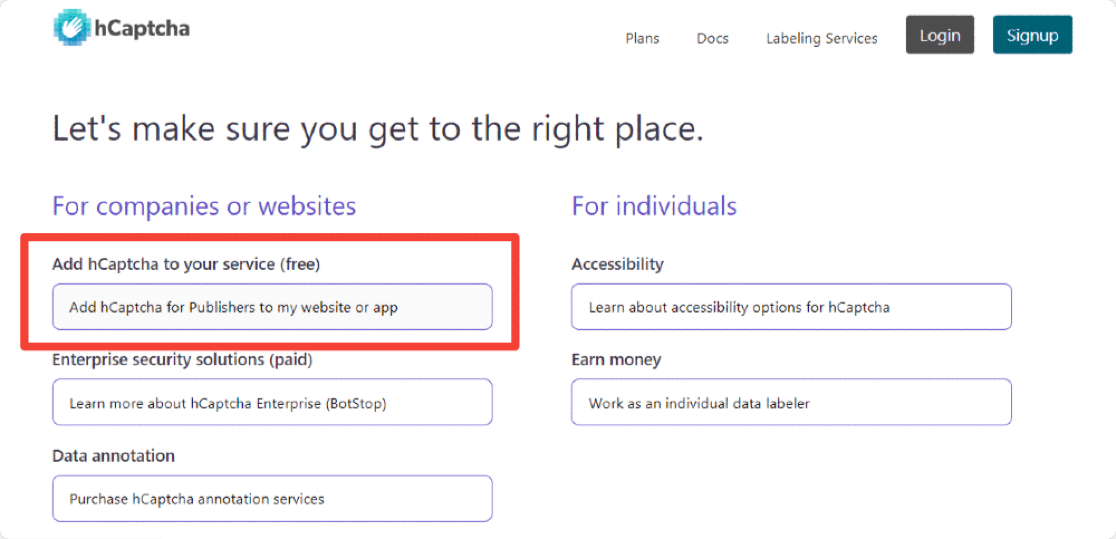Open Labeling Services in the navigation

point(821,38)
